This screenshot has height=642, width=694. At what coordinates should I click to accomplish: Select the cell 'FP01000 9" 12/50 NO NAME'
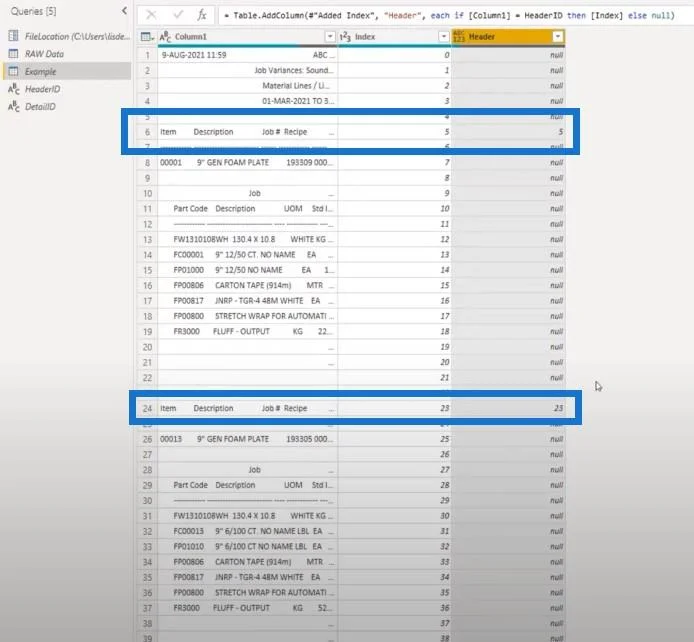pos(248,270)
